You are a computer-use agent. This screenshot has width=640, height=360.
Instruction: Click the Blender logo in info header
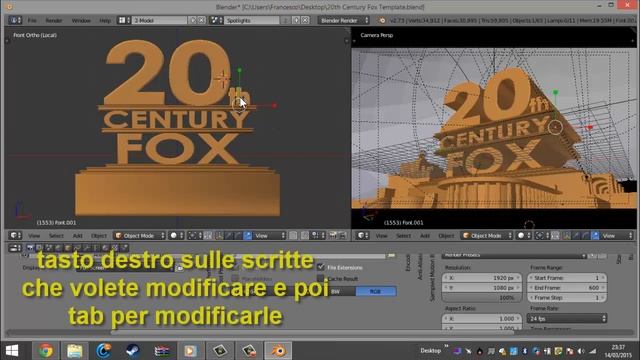point(382,20)
